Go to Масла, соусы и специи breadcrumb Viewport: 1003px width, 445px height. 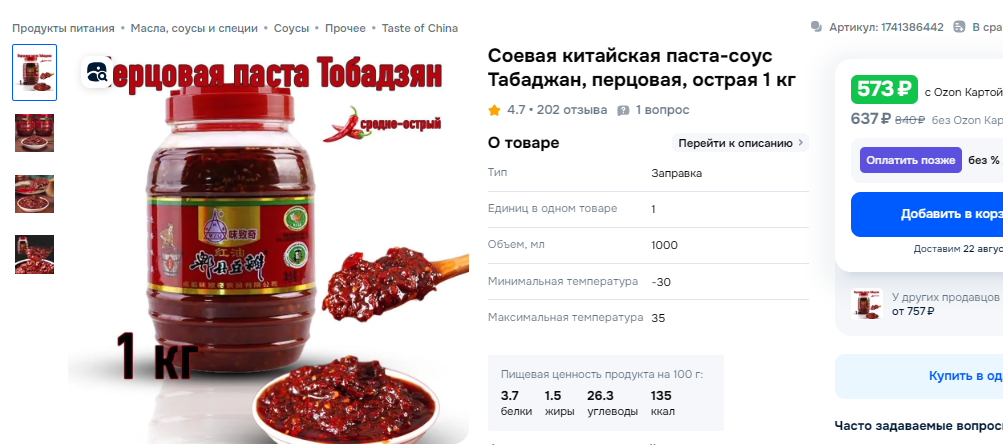(194, 28)
